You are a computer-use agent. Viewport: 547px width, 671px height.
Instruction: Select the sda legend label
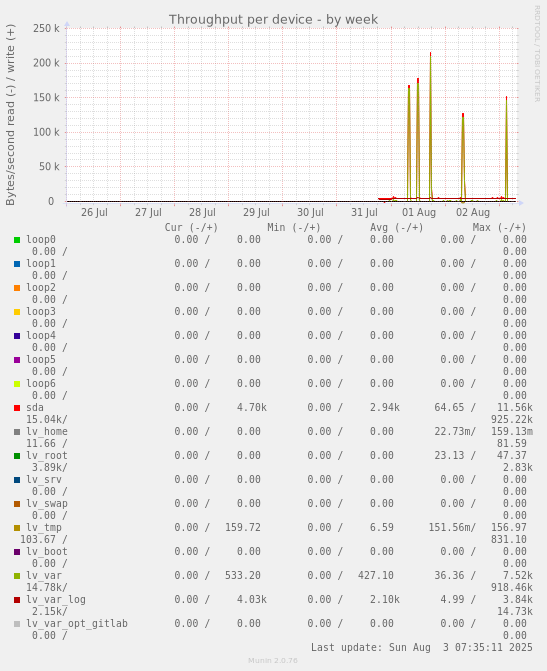[35, 407]
